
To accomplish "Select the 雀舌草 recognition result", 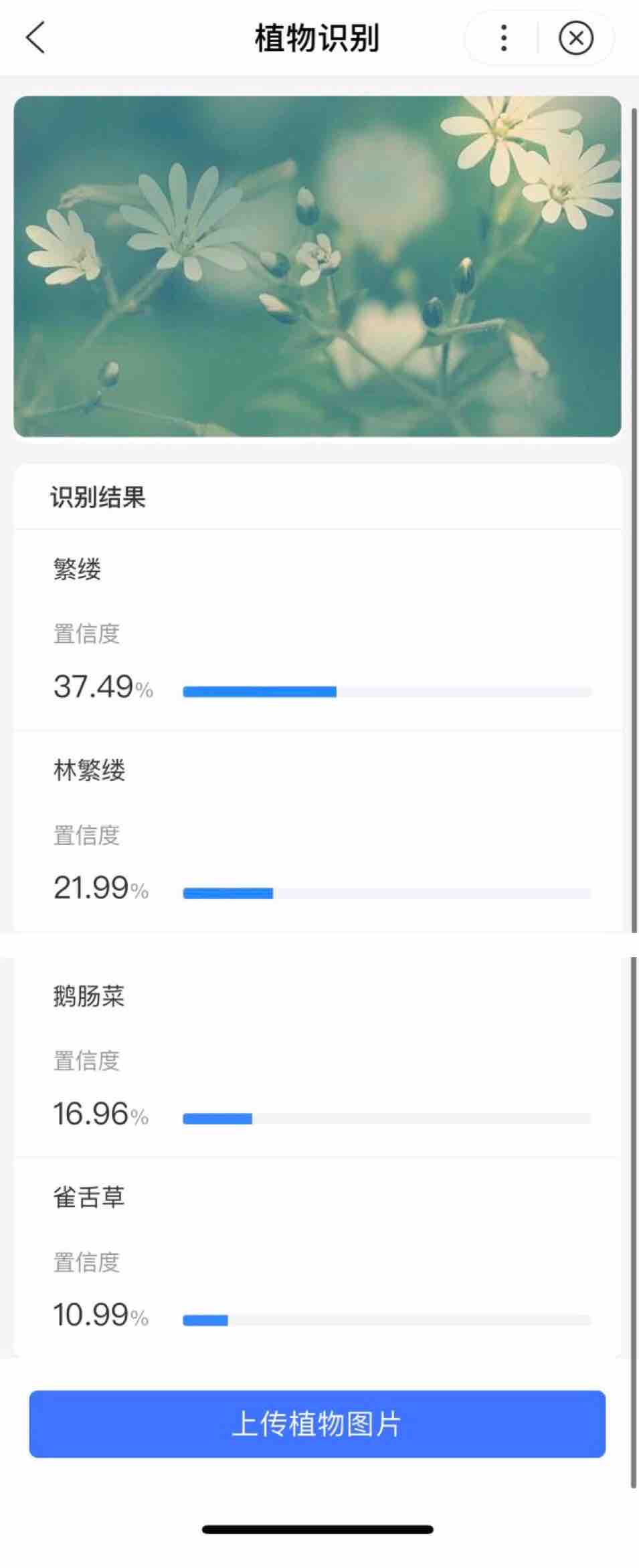I will 317,1258.
